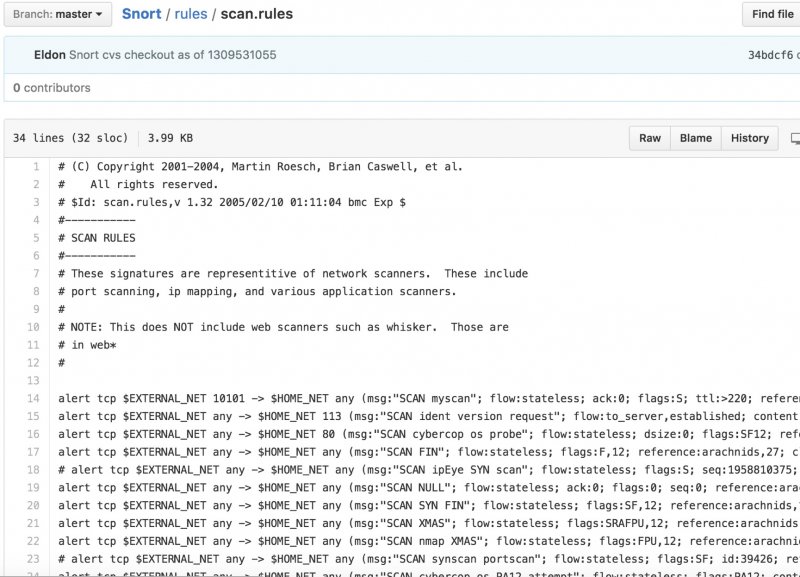Click the 0 contributors label
Image resolution: width=800 pixels, height=577 pixels.
[x=52, y=88]
